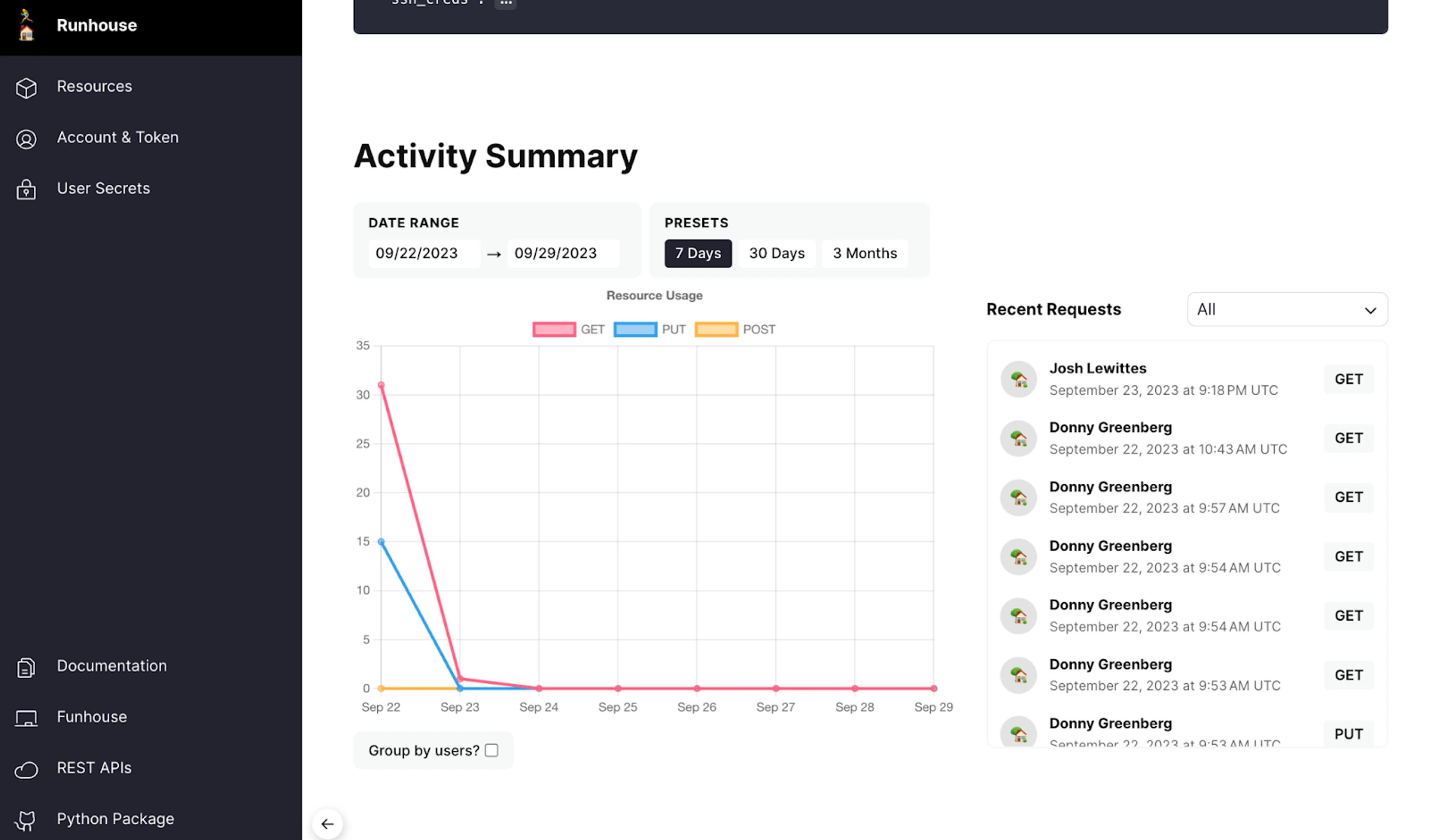Click the User Secrets lock icon
The width and height of the screenshot is (1429, 840).
(26, 189)
